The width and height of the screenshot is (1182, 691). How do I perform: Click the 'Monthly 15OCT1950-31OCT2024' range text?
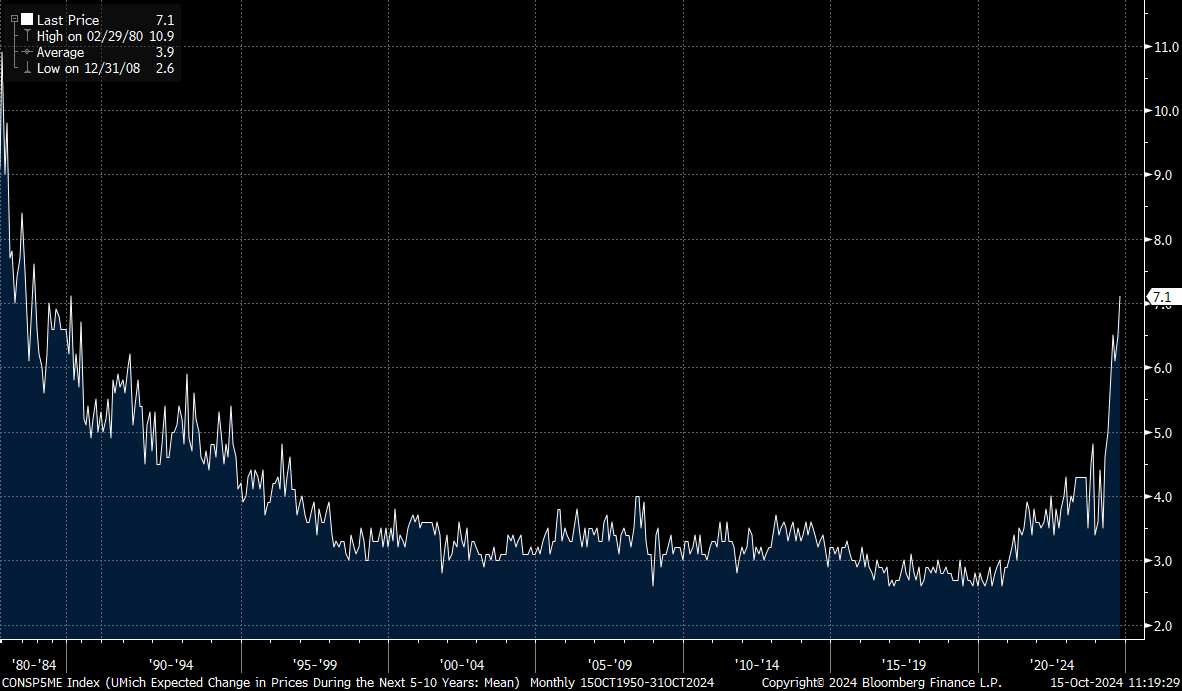(x=622, y=683)
